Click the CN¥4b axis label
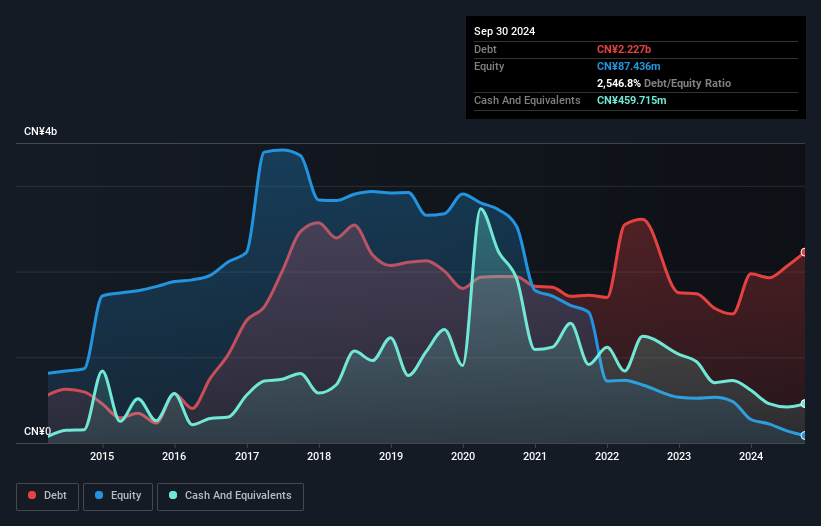Screen dimensions: 821x526 pyautogui.click(x=40, y=131)
